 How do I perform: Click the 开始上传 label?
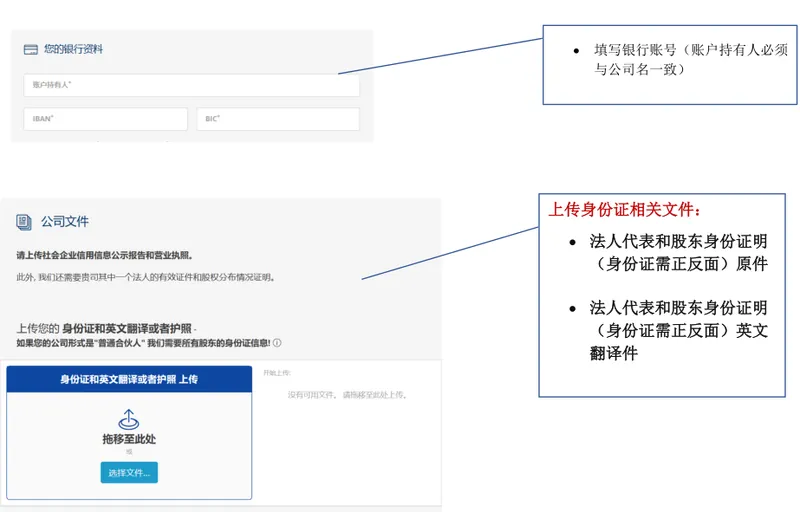(277, 373)
